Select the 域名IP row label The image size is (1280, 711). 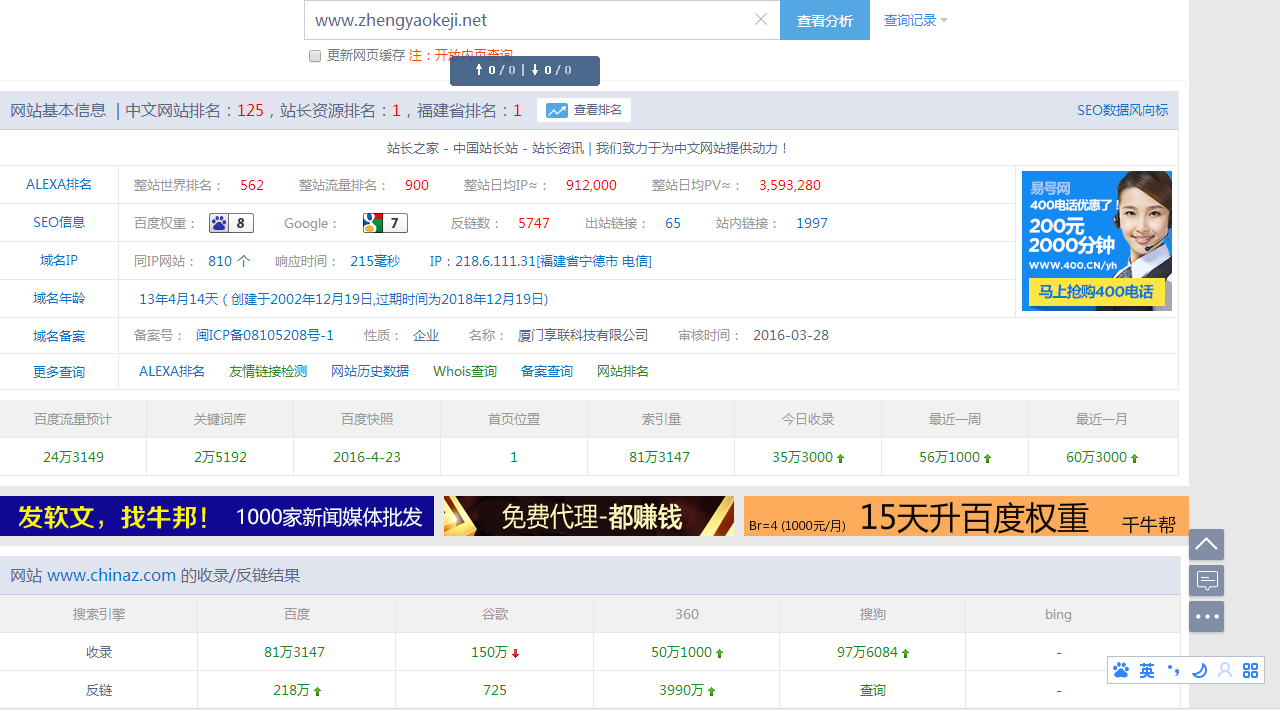point(59,260)
